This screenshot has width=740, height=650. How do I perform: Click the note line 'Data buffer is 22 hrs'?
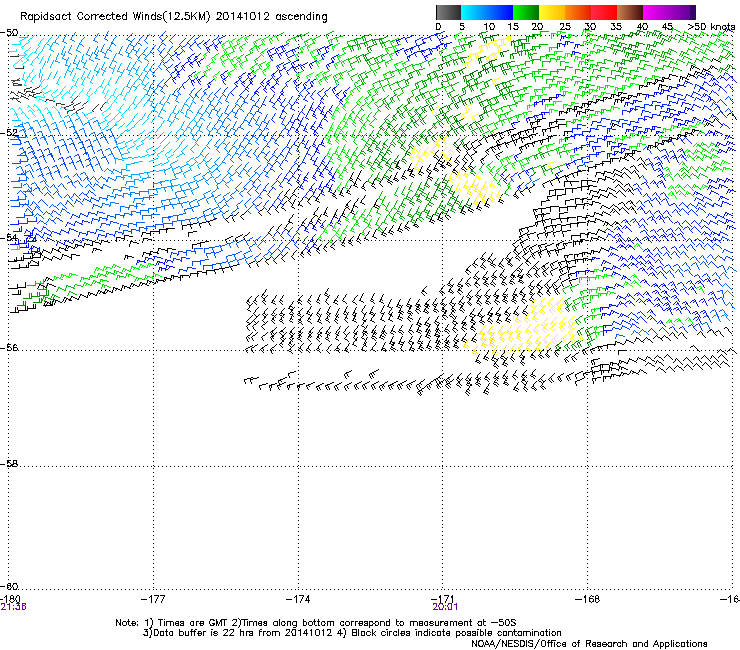pos(204,633)
